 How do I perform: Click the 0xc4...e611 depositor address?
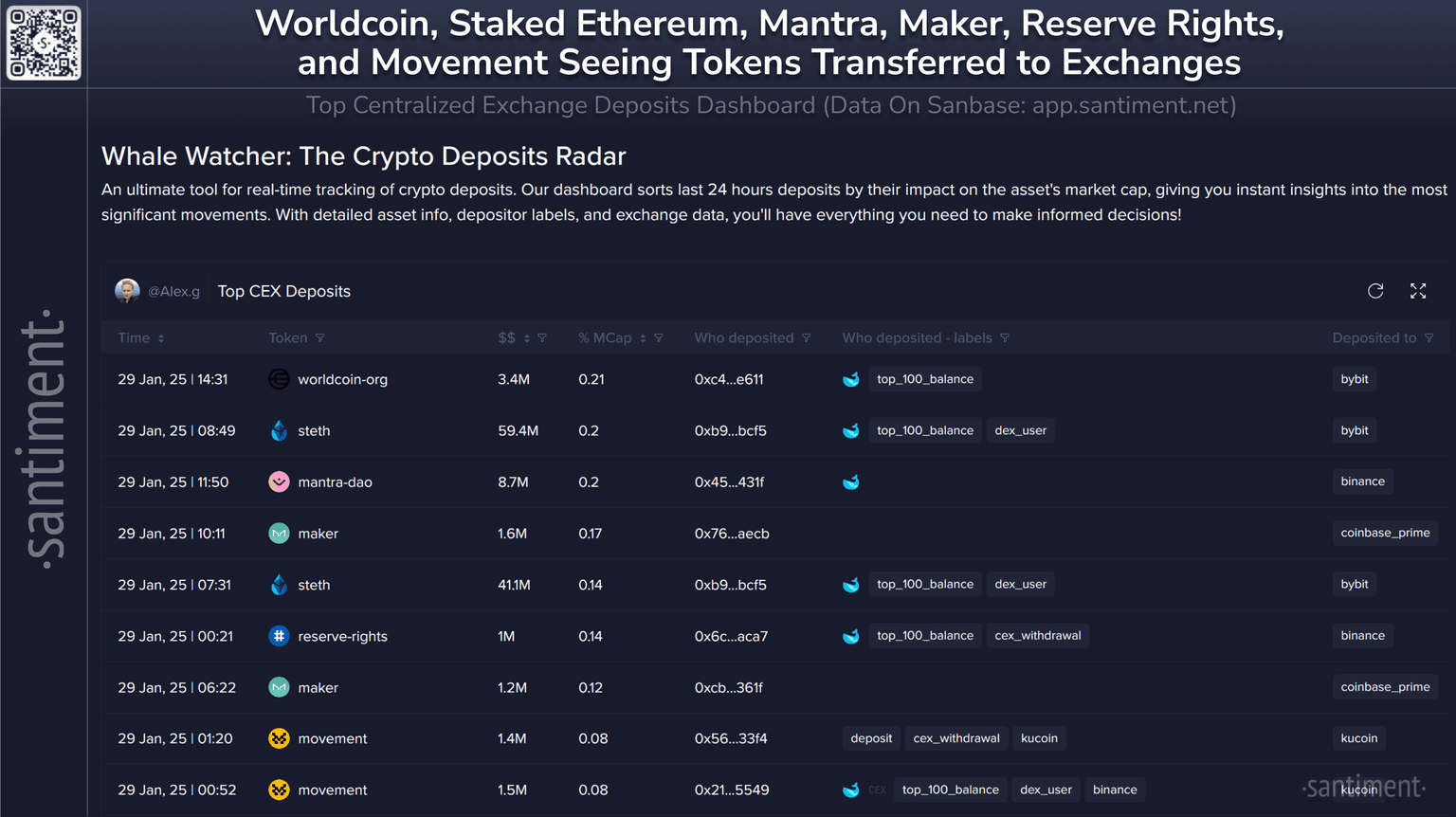tap(729, 379)
